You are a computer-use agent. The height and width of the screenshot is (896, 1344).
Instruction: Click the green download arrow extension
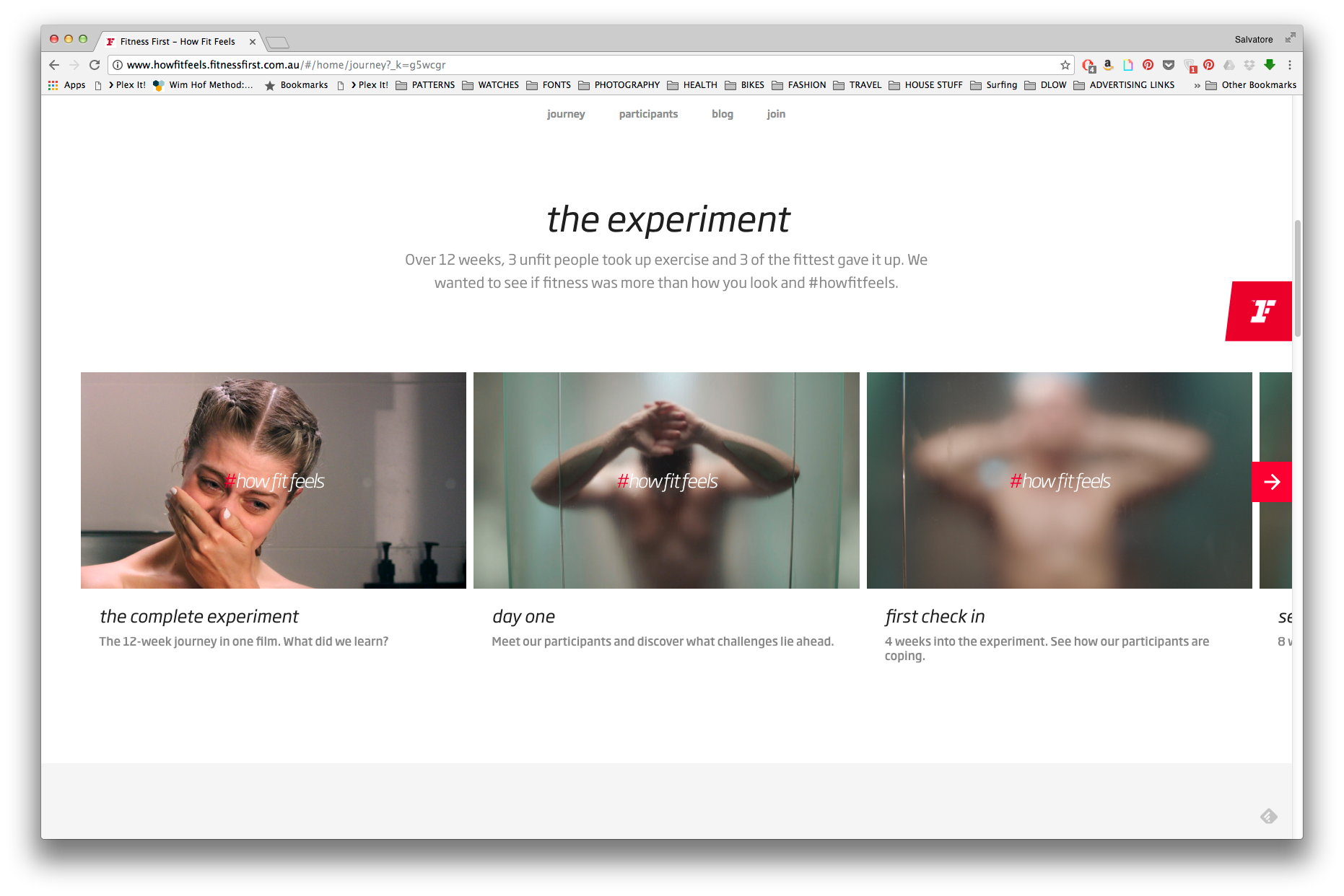coord(1270,65)
